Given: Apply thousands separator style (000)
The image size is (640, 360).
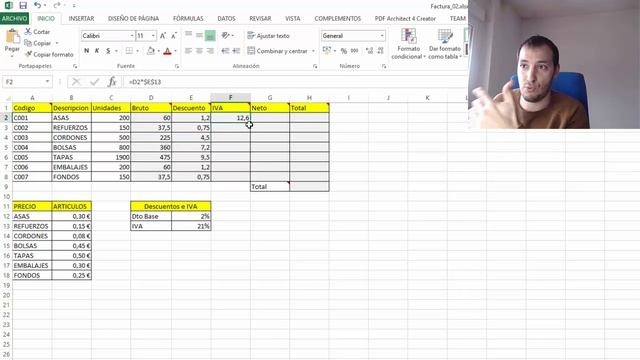Looking at the screenshot, I should click(x=354, y=51).
